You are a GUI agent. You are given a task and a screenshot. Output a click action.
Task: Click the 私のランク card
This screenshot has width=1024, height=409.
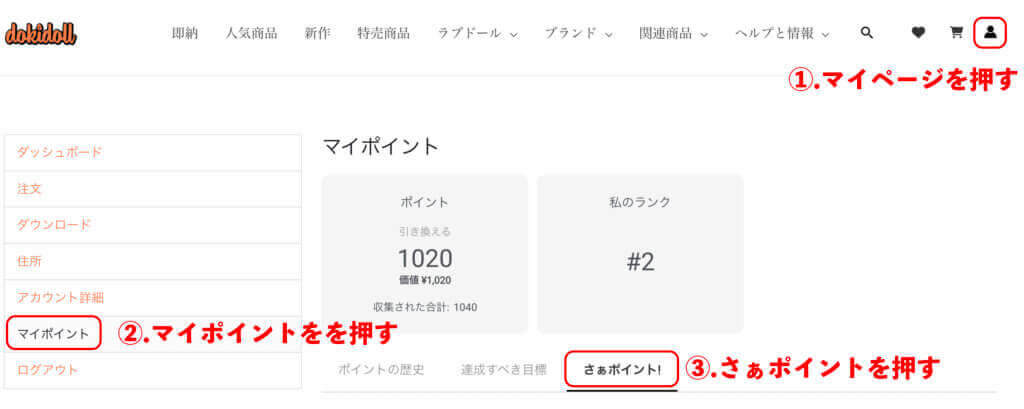pos(640,254)
